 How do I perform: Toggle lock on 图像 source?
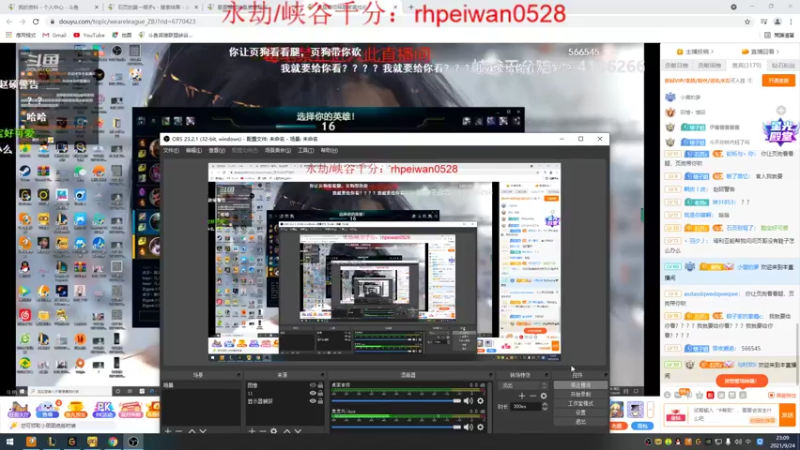click(x=320, y=385)
